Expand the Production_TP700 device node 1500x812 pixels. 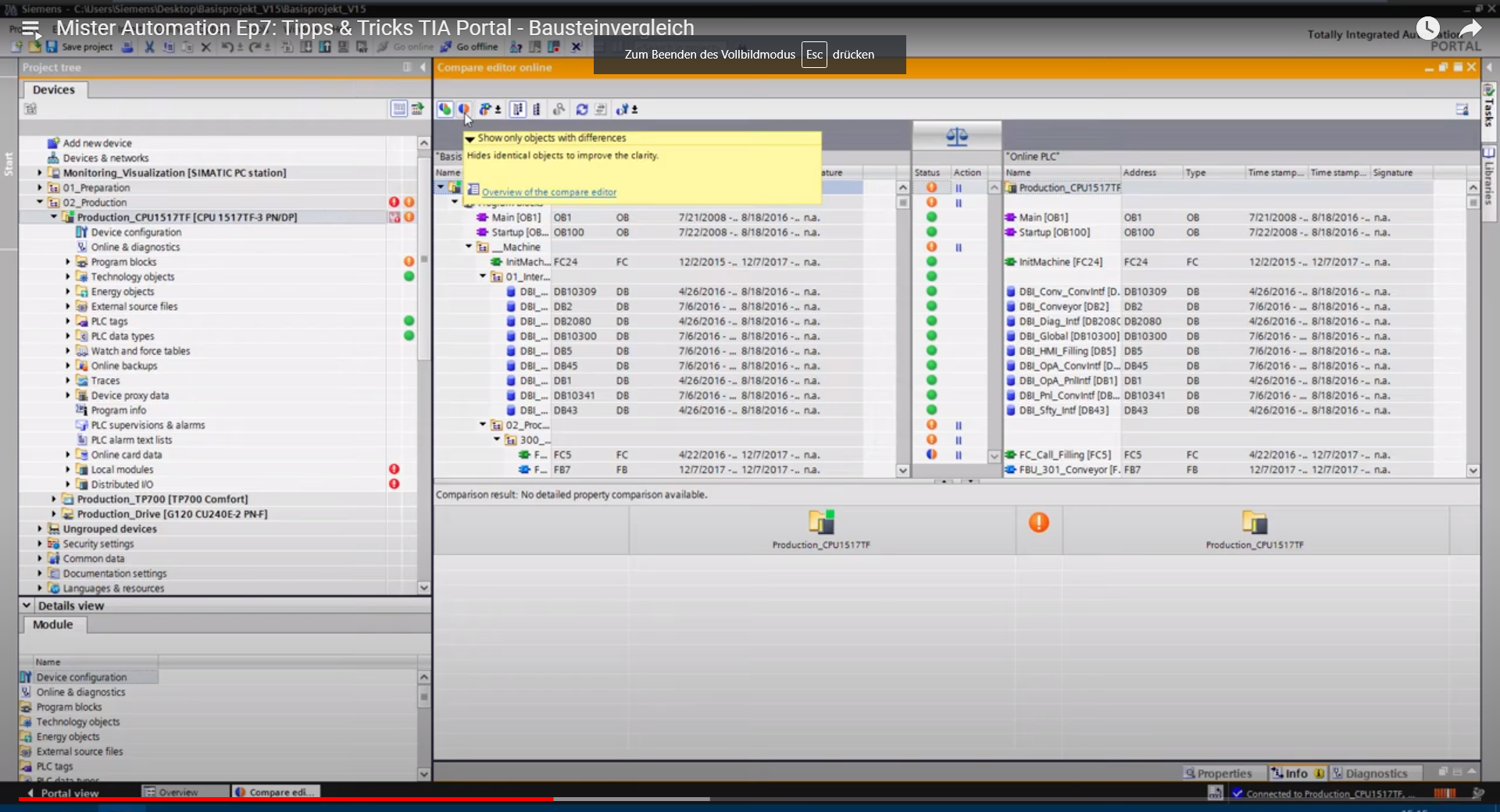(54, 499)
